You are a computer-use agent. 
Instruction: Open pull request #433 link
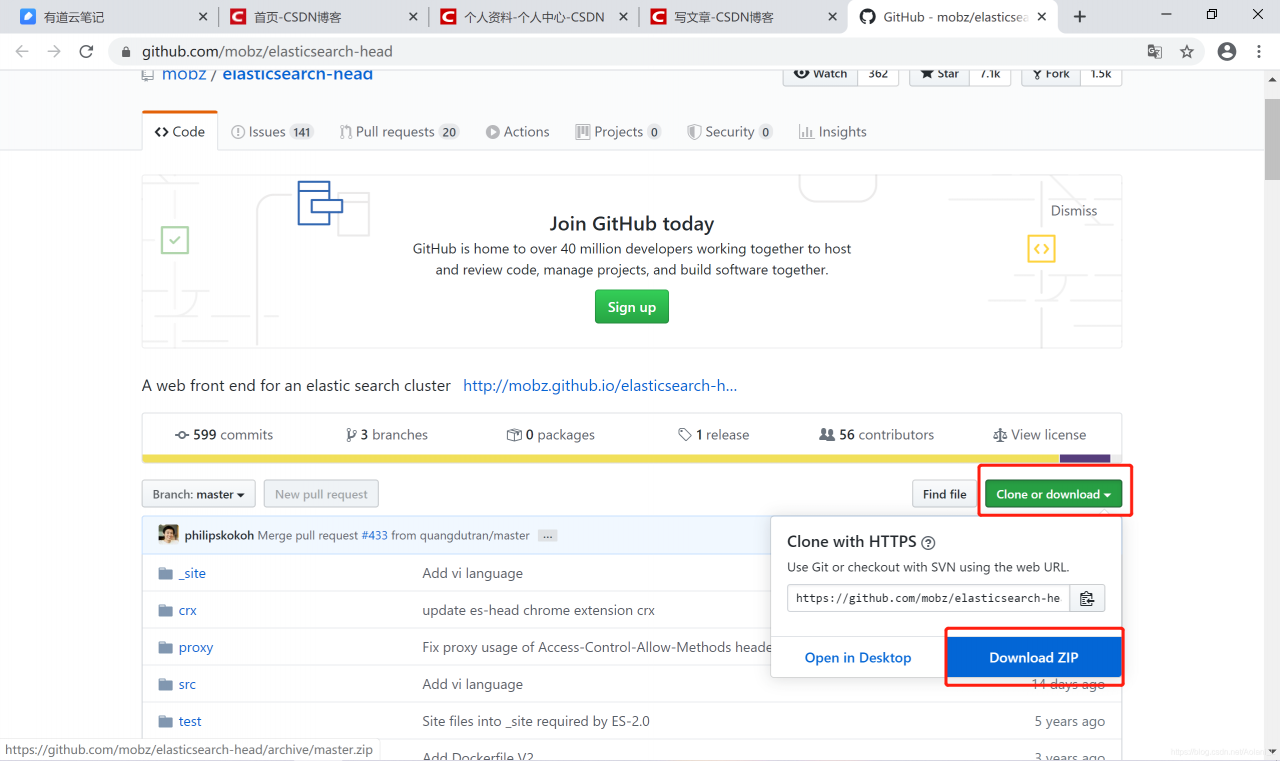coord(374,536)
